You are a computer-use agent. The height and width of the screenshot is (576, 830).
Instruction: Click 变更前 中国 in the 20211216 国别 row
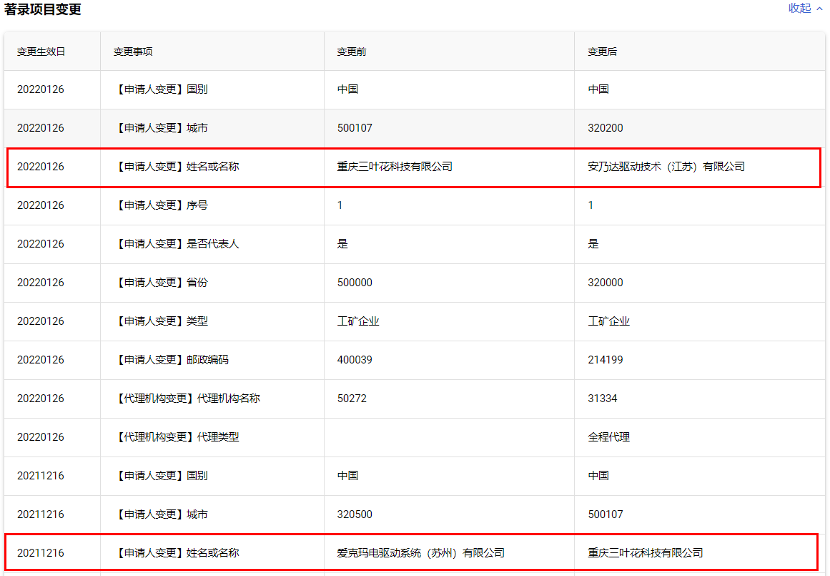(348, 475)
